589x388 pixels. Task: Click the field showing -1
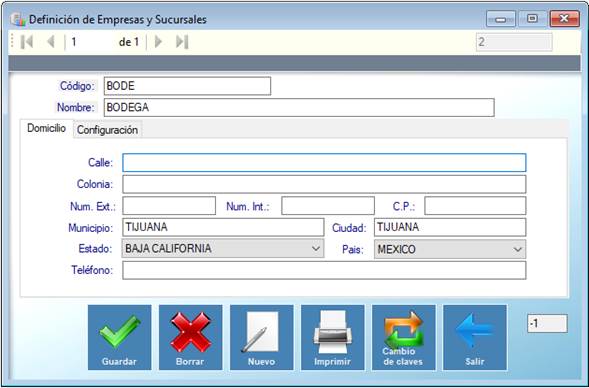coord(547,323)
